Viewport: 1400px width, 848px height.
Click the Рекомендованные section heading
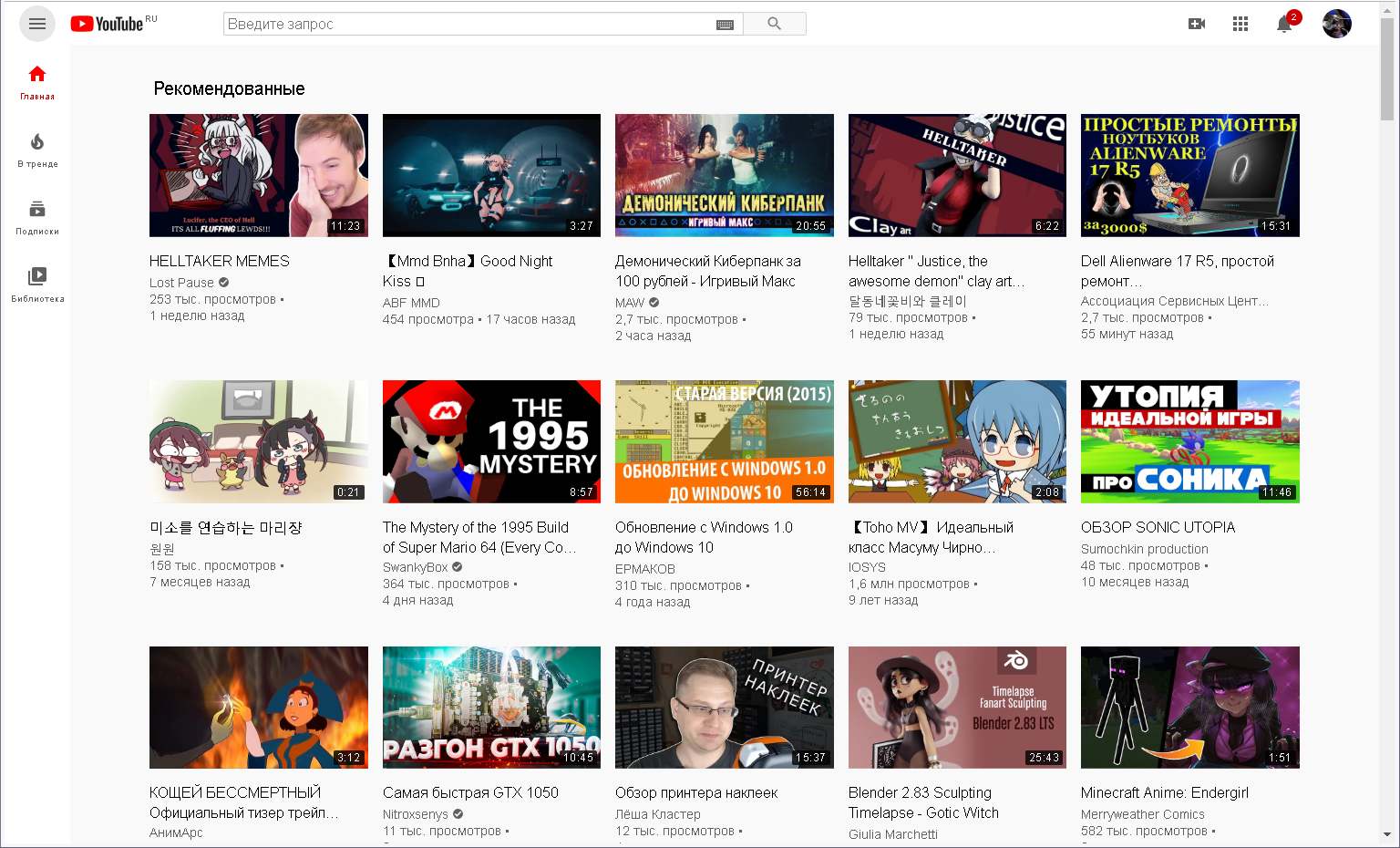(x=229, y=88)
